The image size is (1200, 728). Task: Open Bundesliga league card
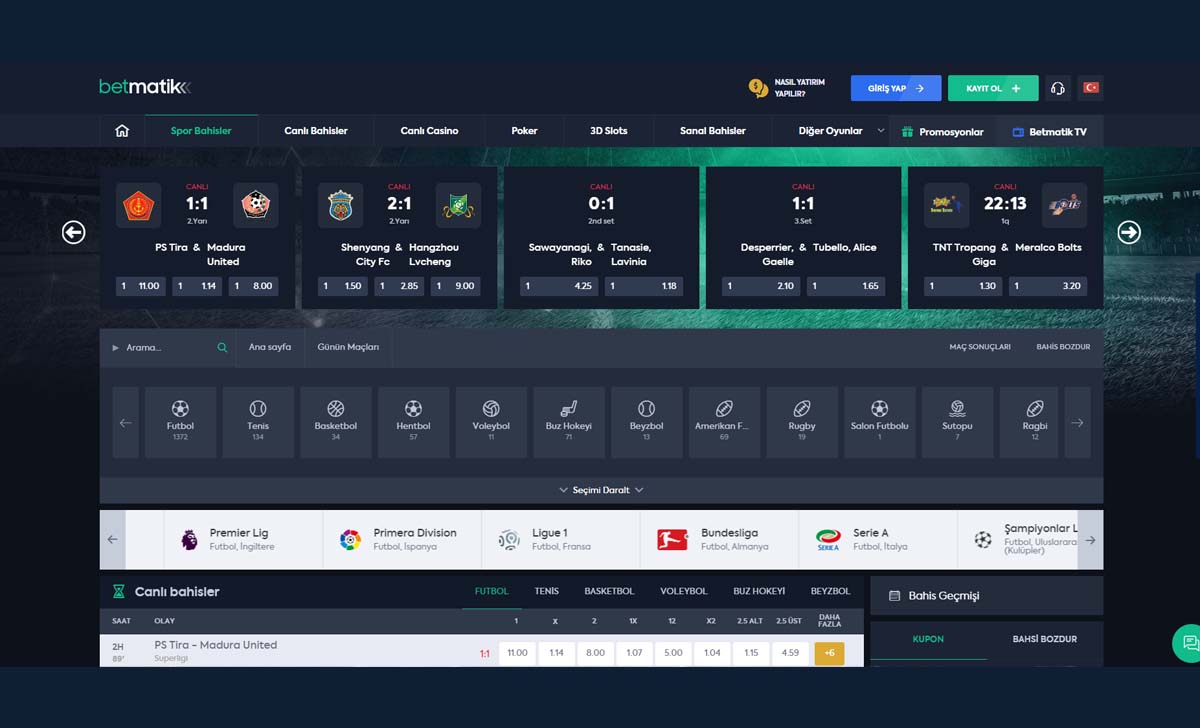click(x=720, y=540)
